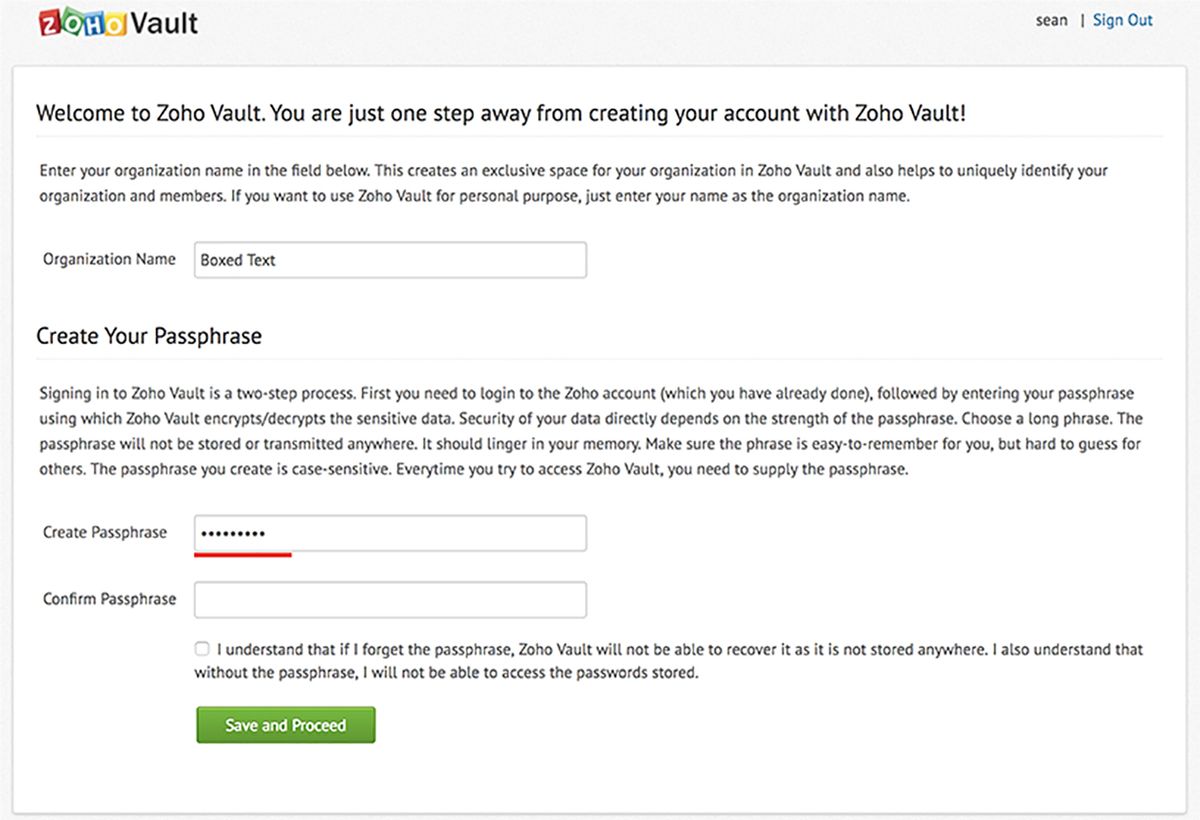Click the checkbox disclaimer text about forgetting passphrase

670,660
